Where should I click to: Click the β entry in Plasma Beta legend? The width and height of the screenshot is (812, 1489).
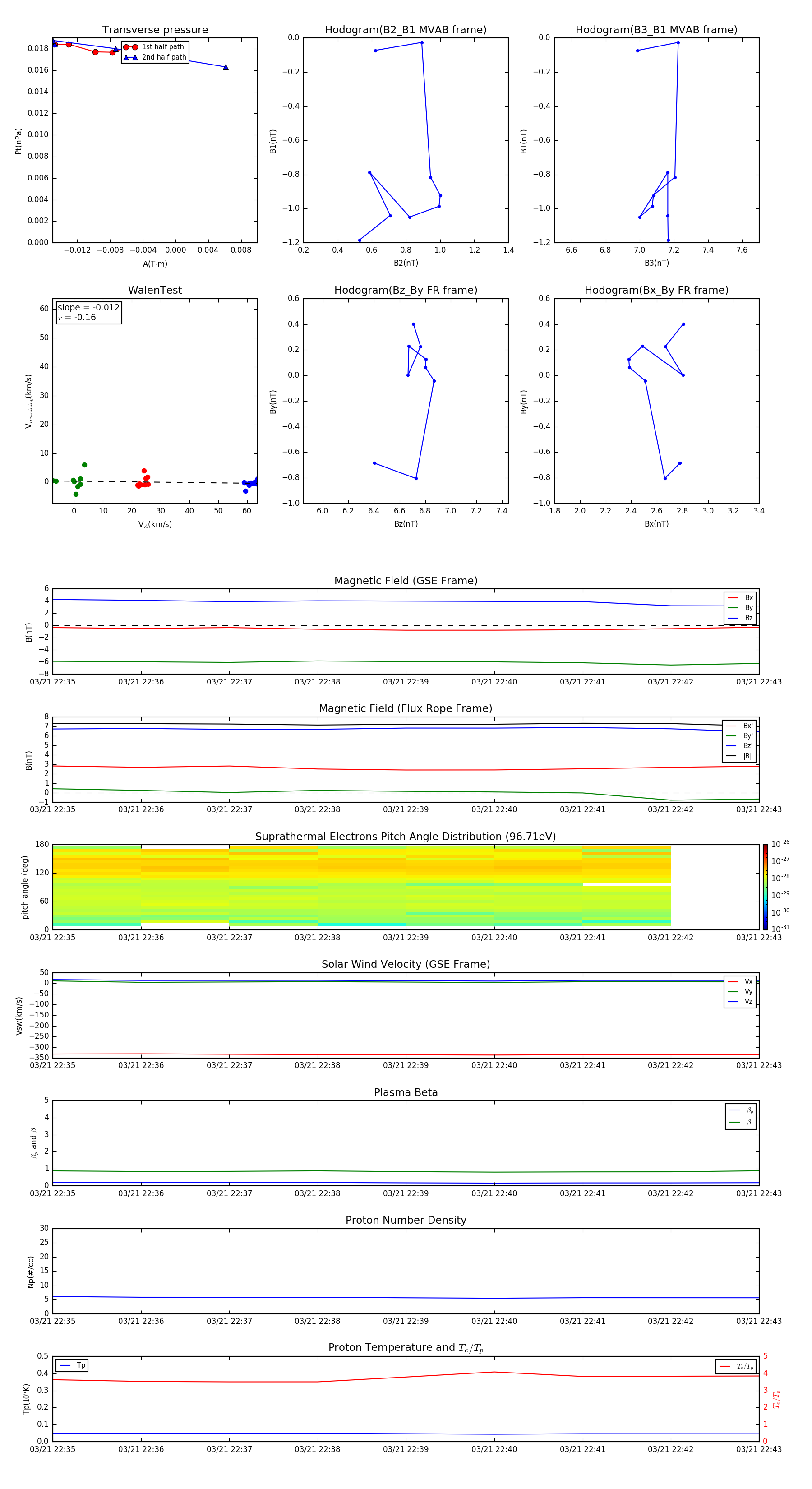pyautogui.click(x=741, y=1123)
